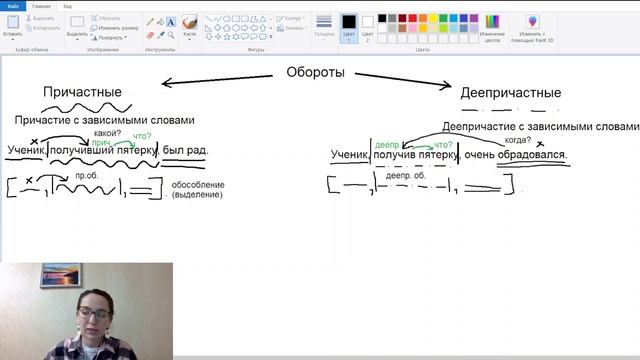Select the Color picker eyedropper tool
Viewport: 640px width, 360px height.
coord(160,36)
